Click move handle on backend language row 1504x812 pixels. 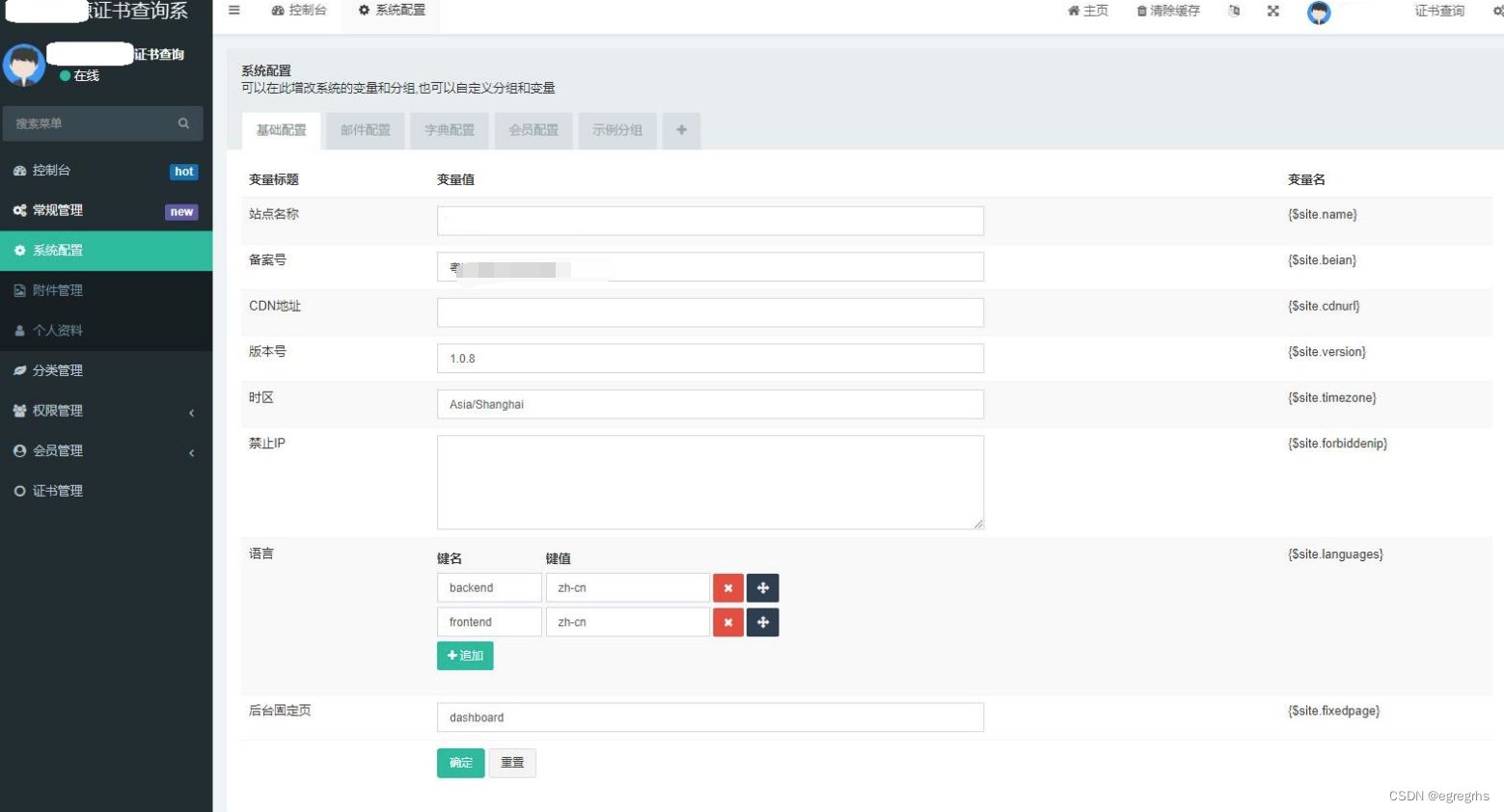click(x=762, y=588)
